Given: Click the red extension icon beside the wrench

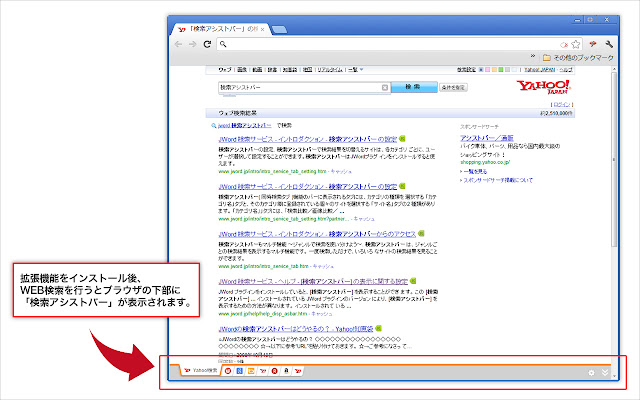Looking at the screenshot, I should click(x=593, y=44).
